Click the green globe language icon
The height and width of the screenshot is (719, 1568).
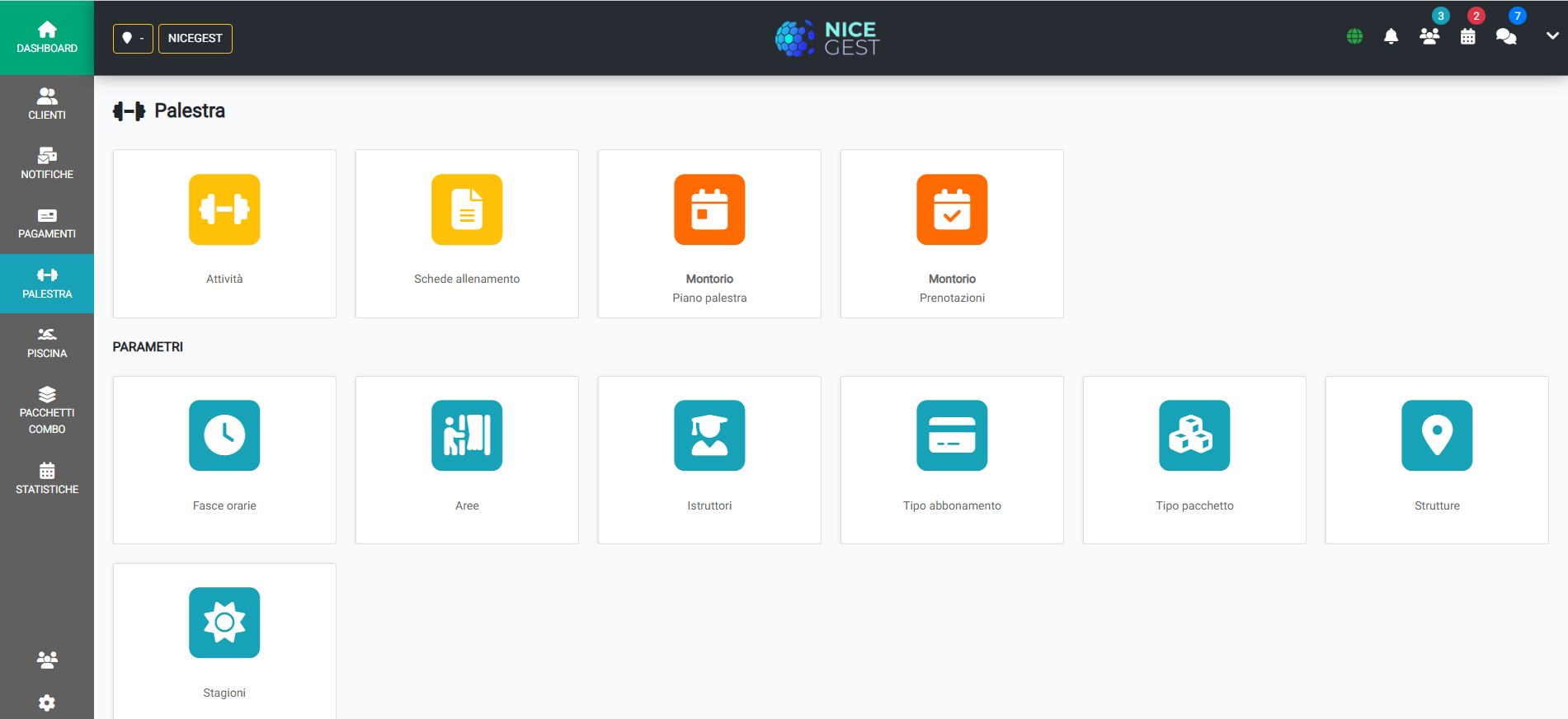click(x=1354, y=36)
